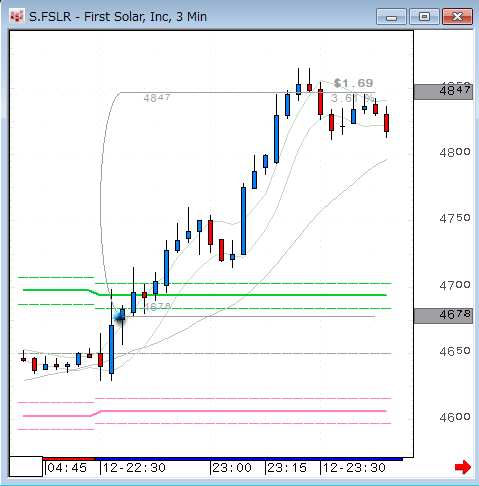Maximize the S.FSLR chart window

[x=424, y=17]
